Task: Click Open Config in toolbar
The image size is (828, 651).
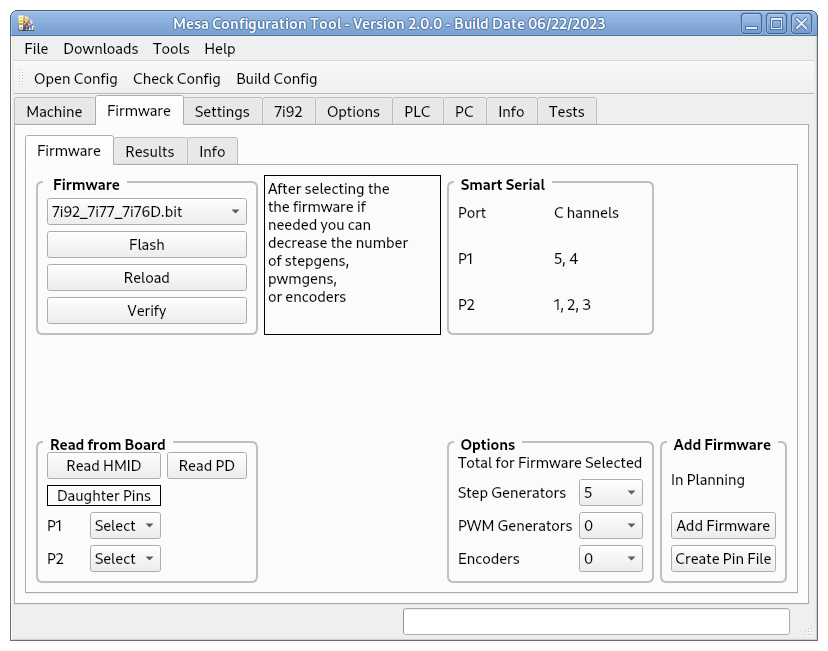Action: click(76, 79)
